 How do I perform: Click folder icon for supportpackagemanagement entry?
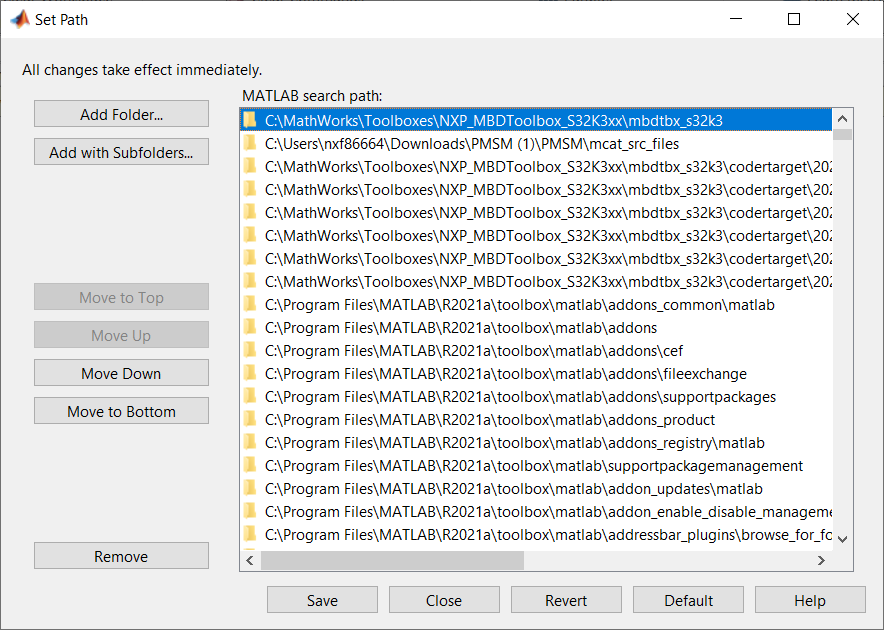point(250,465)
